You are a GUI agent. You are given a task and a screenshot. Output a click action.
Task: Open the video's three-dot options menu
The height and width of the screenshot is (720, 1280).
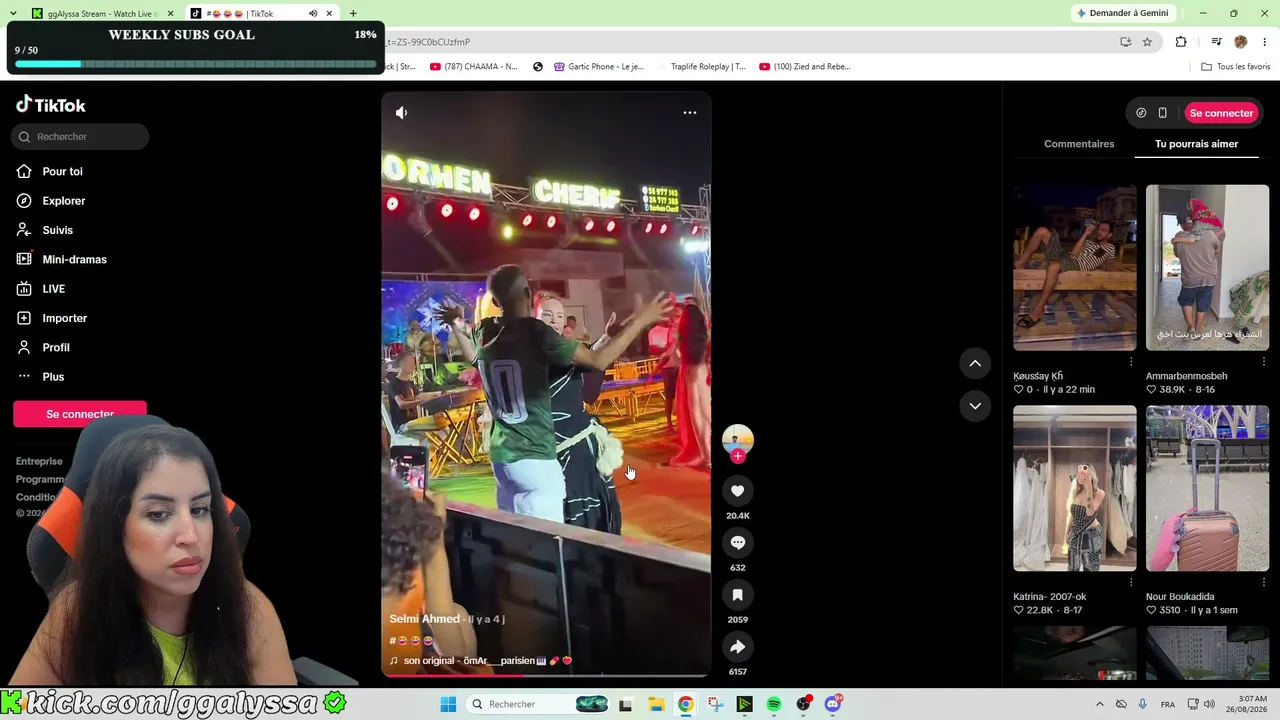pos(690,113)
